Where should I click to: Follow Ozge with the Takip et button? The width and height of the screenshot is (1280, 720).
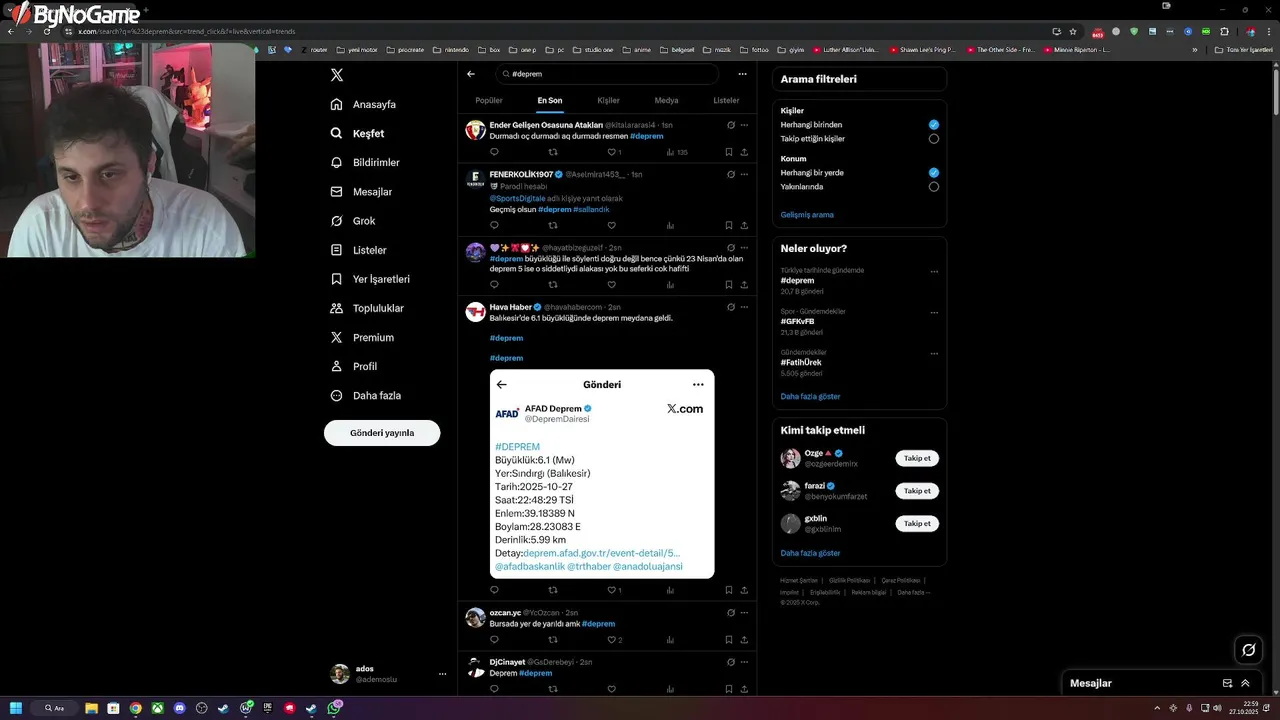point(917,458)
